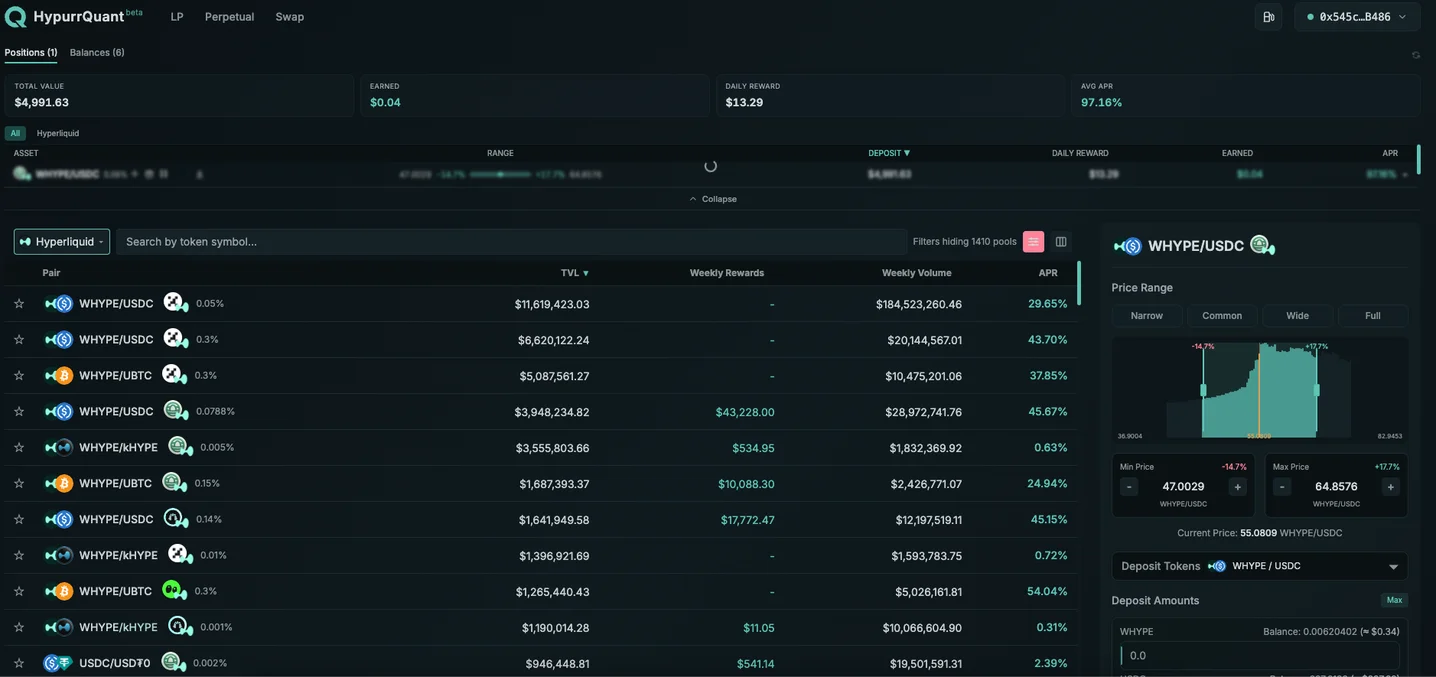The height and width of the screenshot is (677, 1436).
Task: Star the USDC/USD₮0 0.002% pool
Action: [19, 663]
